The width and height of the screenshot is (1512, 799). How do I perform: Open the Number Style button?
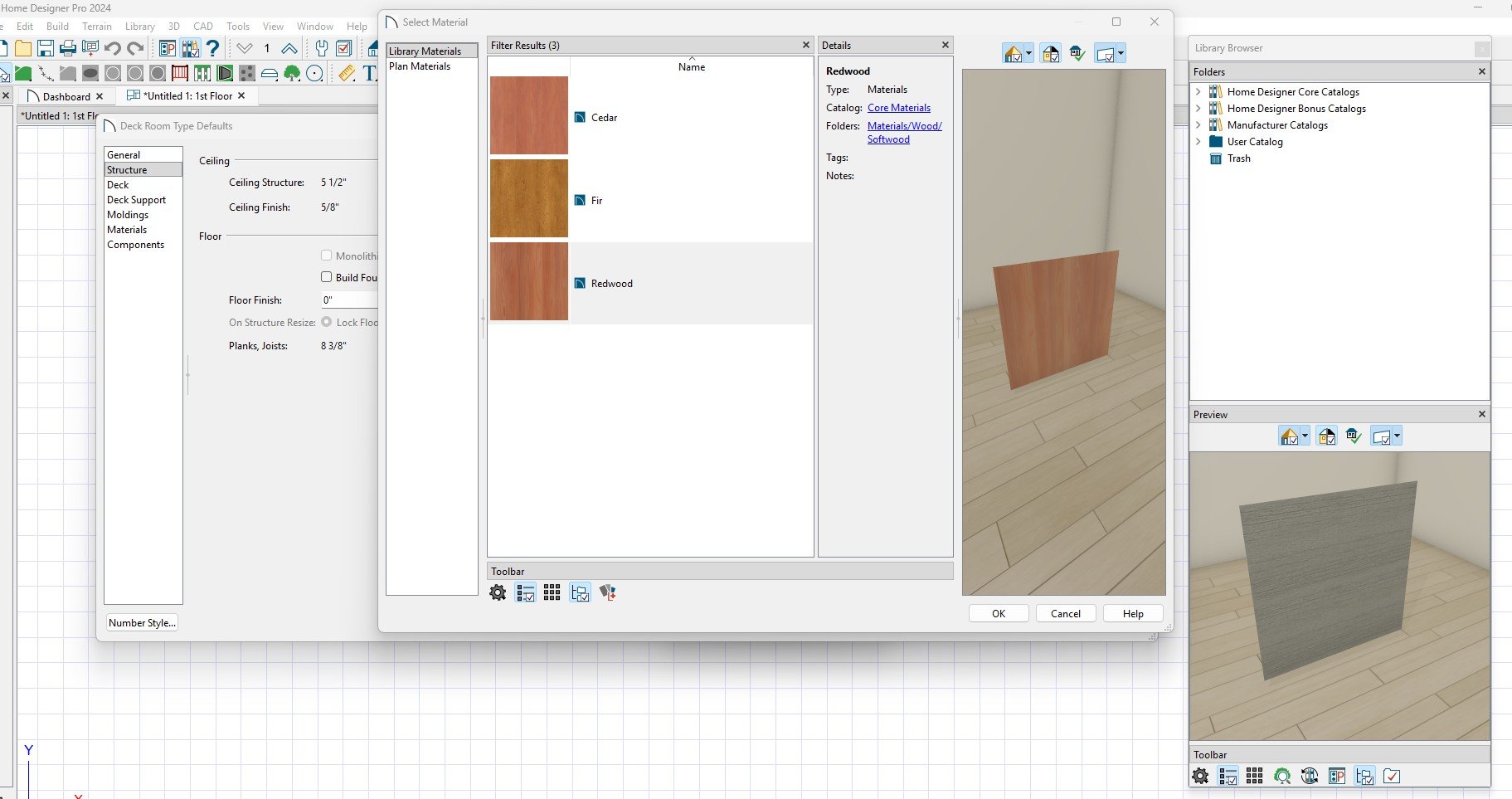(142, 623)
